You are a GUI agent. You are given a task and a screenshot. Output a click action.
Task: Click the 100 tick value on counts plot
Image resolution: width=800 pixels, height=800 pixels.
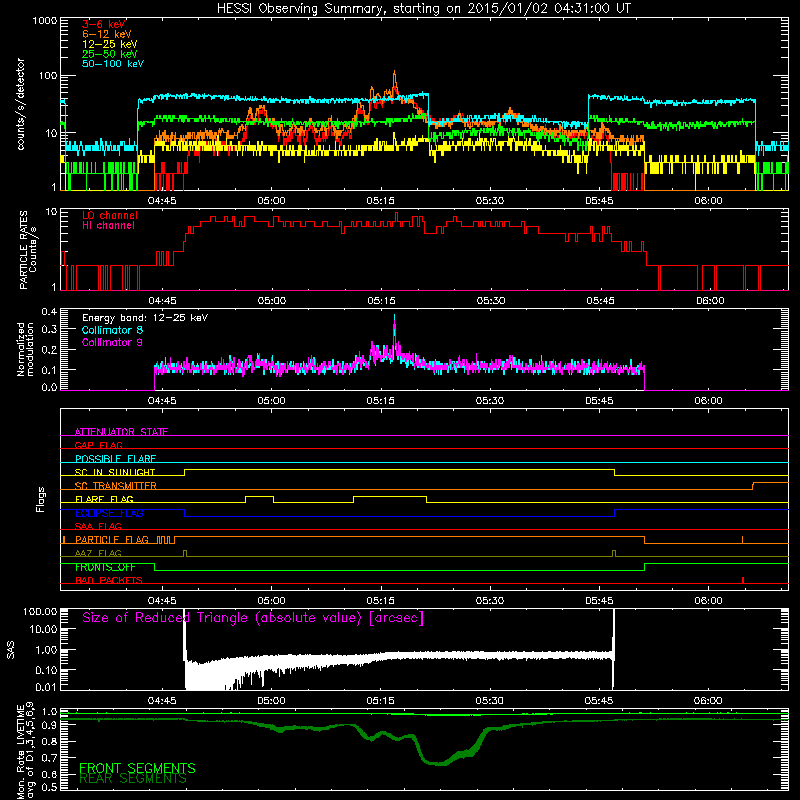coord(48,76)
